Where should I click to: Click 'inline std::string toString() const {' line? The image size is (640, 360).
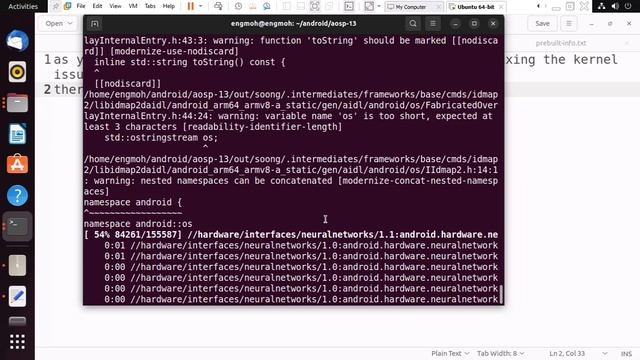(x=190, y=62)
